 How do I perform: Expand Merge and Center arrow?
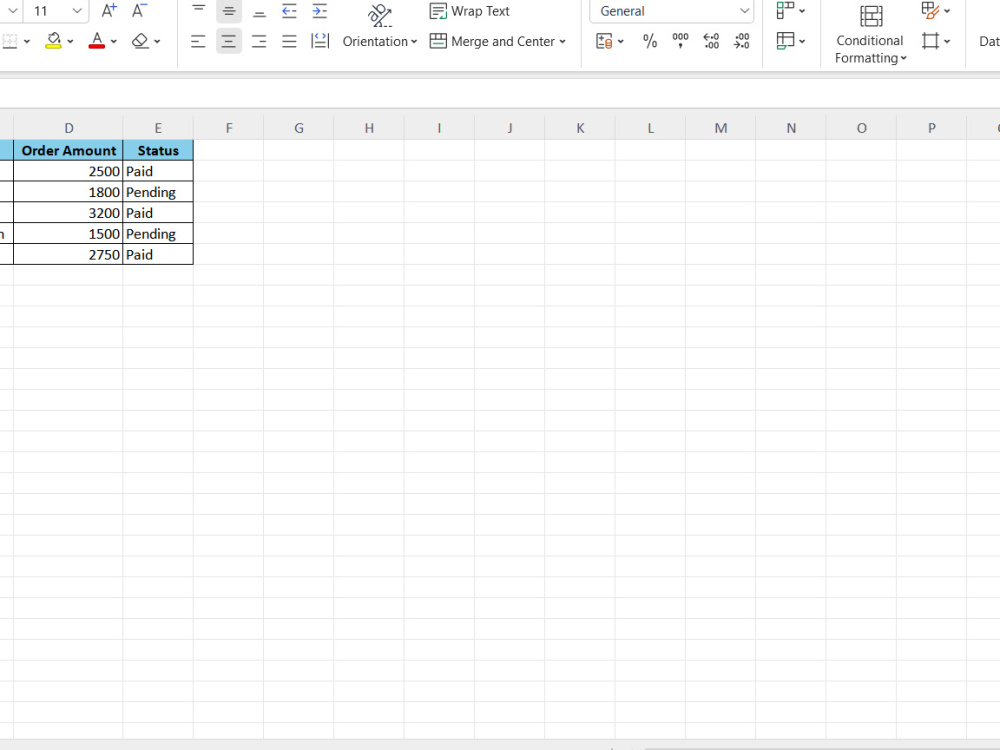click(562, 41)
